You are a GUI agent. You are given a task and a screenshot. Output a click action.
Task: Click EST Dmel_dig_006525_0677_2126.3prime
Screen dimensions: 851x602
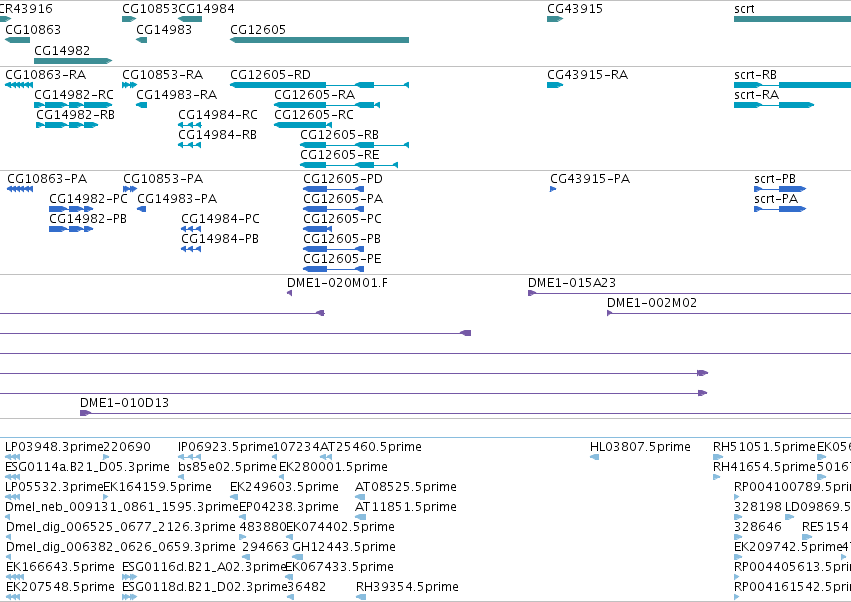[8, 537]
